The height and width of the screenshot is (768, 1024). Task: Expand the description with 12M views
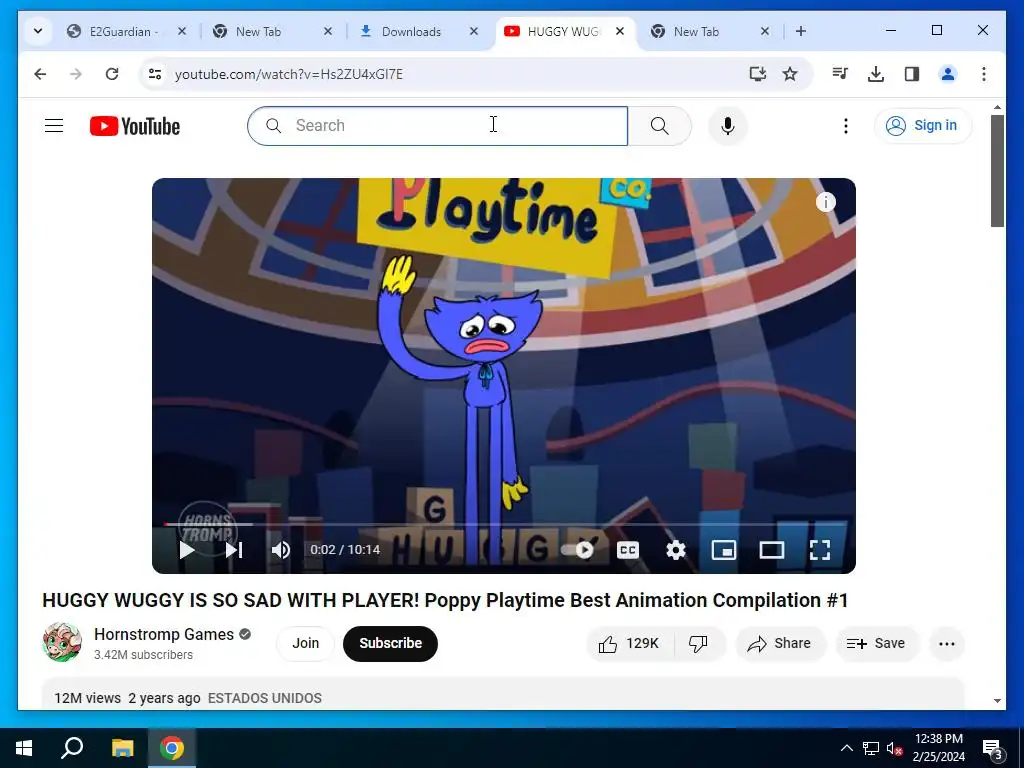pyautogui.click(x=503, y=695)
